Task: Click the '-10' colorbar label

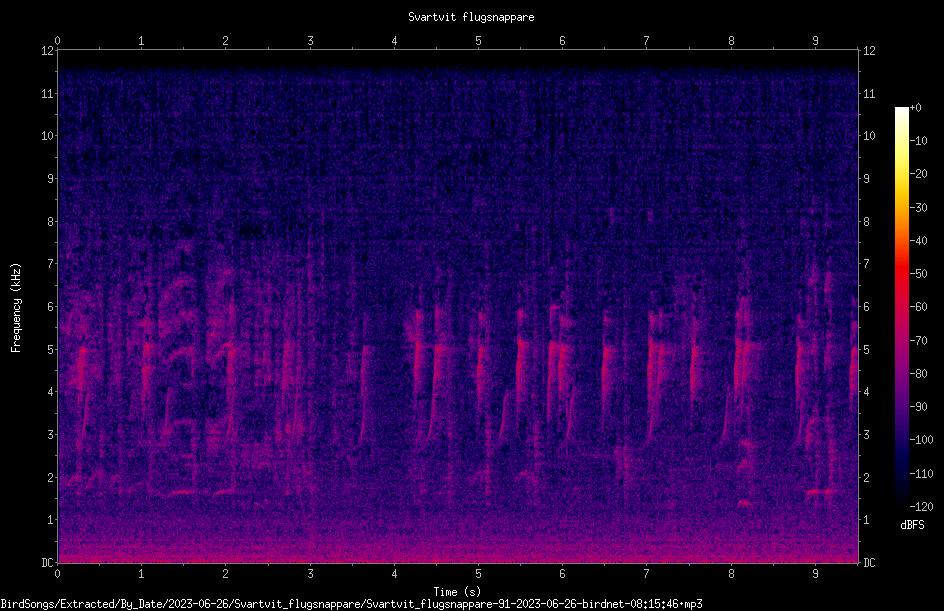Action: point(919,141)
